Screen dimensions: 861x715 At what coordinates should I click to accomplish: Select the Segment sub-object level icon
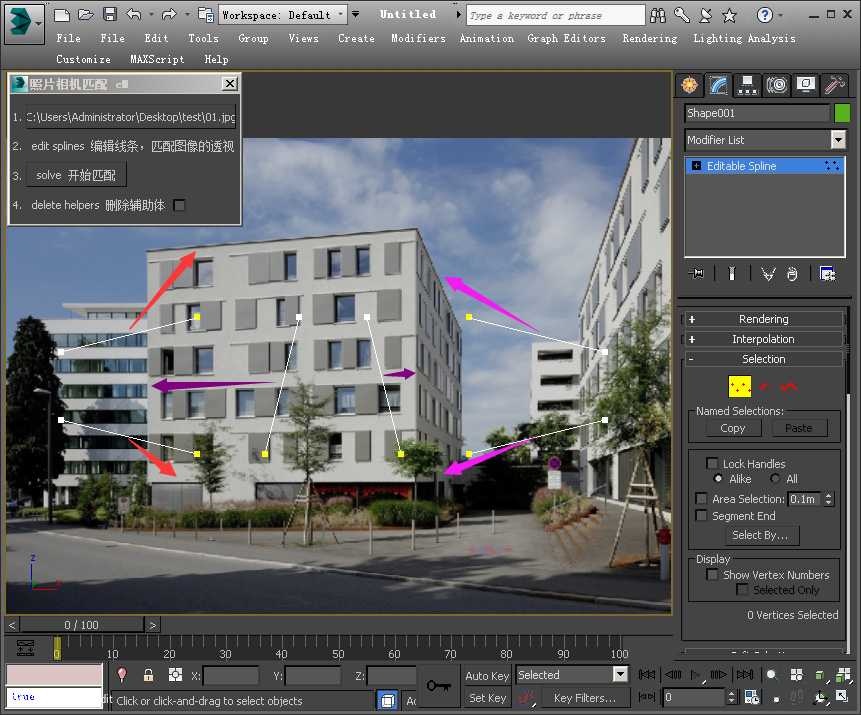tap(765, 385)
